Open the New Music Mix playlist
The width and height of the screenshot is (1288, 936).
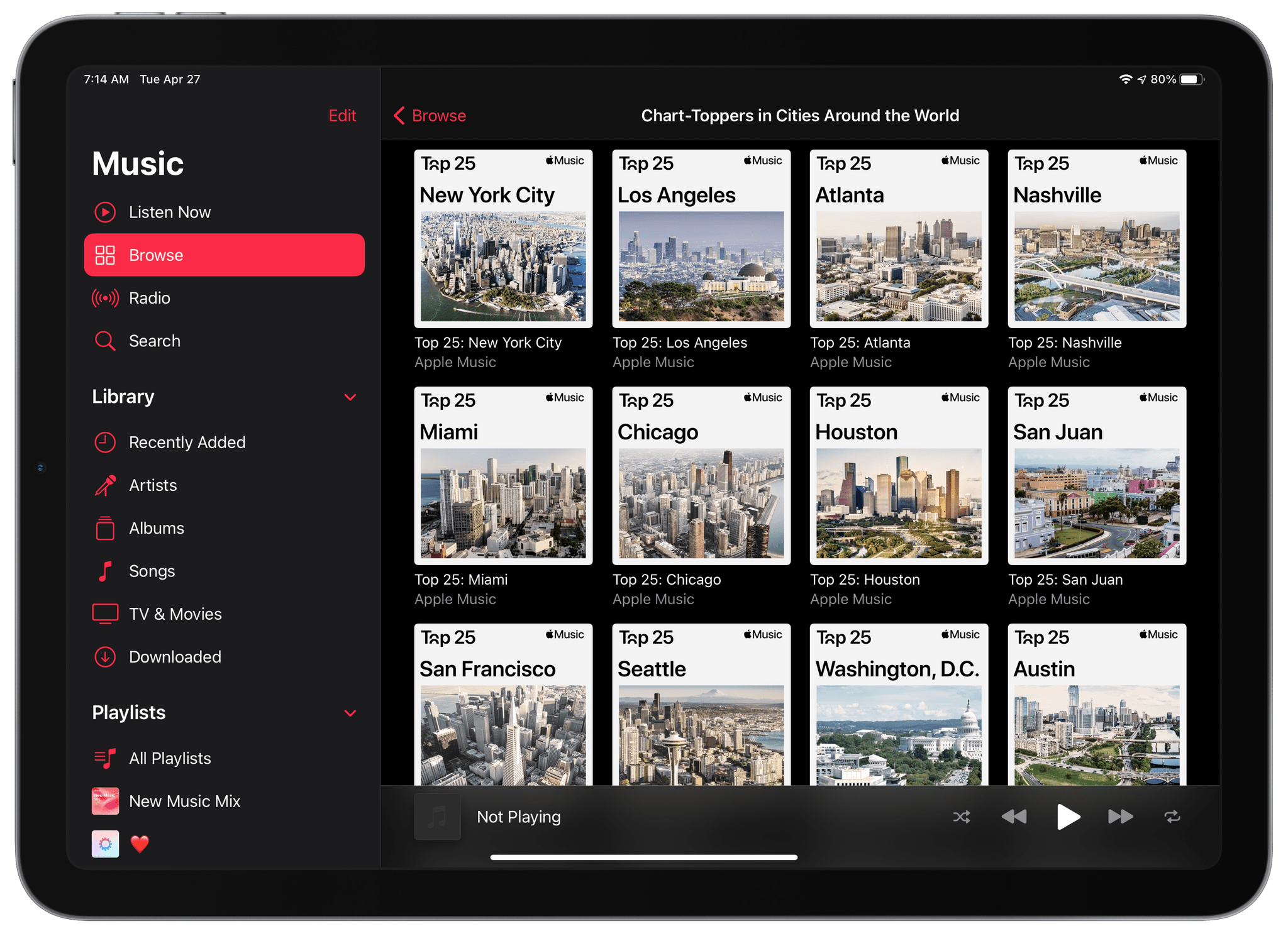tap(225, 801)
